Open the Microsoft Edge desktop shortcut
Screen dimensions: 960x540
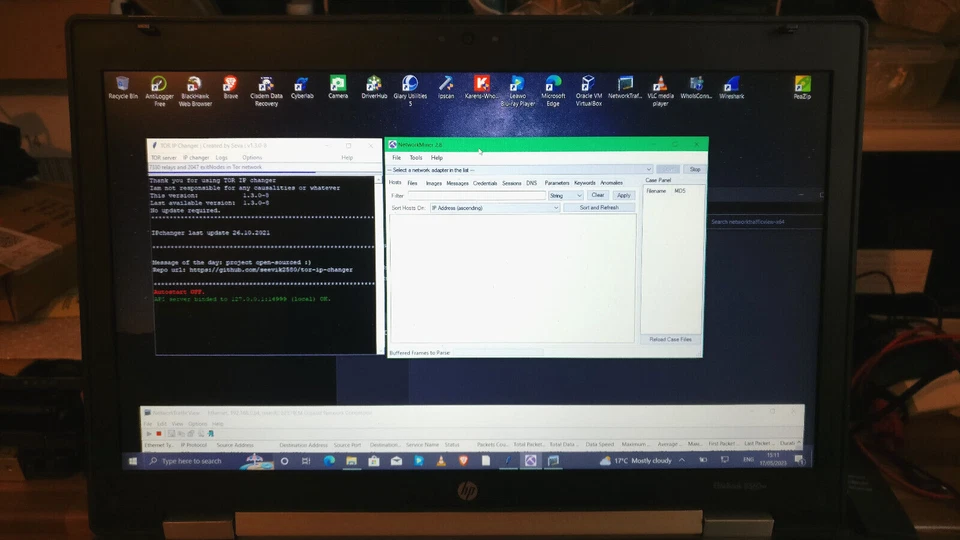click(553, 91)
